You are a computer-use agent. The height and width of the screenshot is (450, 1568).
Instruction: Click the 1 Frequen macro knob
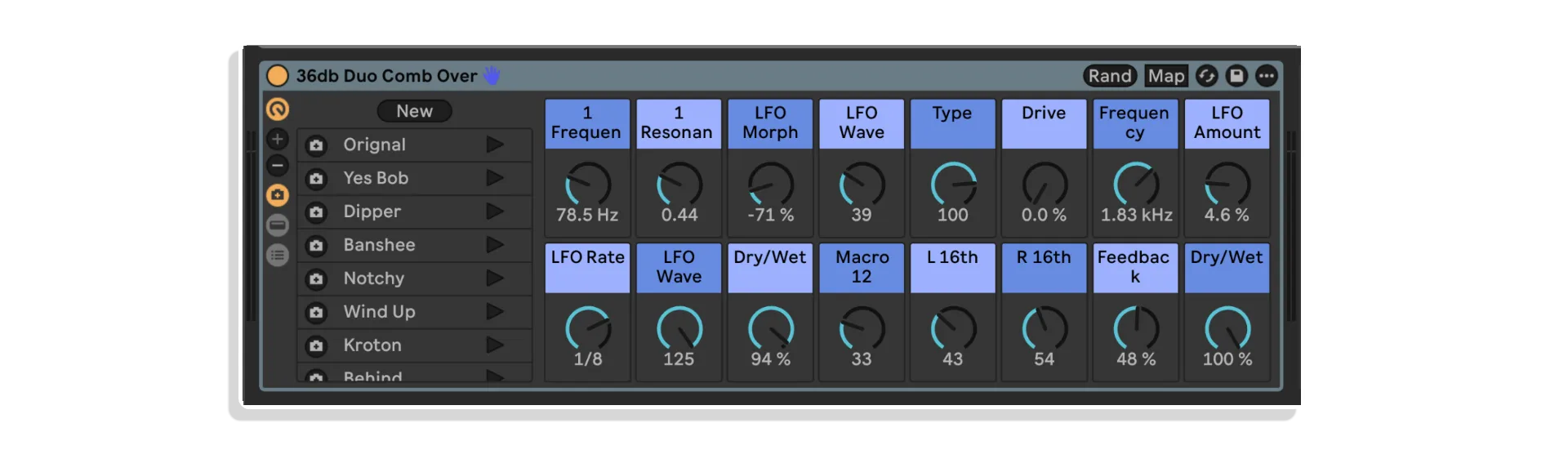588,185
